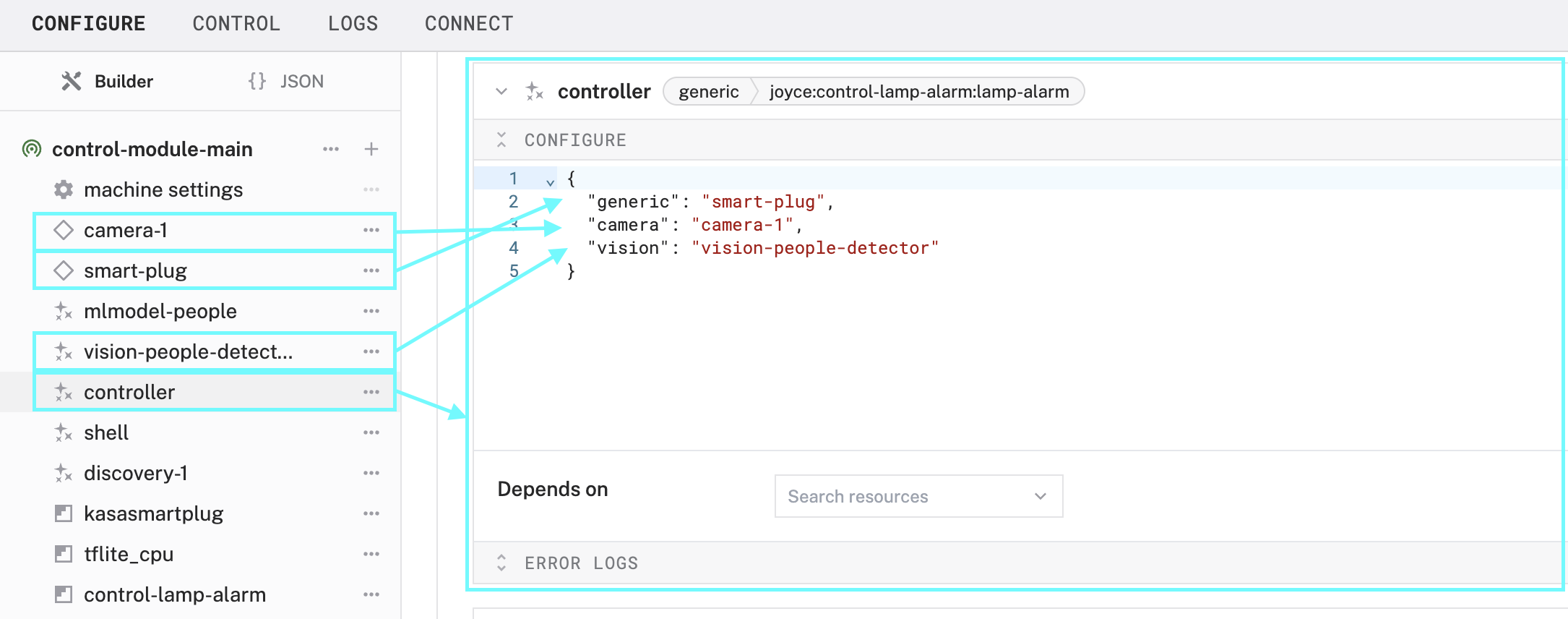The image size is (1568, 619).
Task: Select kasasmartplug in the resource list
Action: click(x=154, y=513)
